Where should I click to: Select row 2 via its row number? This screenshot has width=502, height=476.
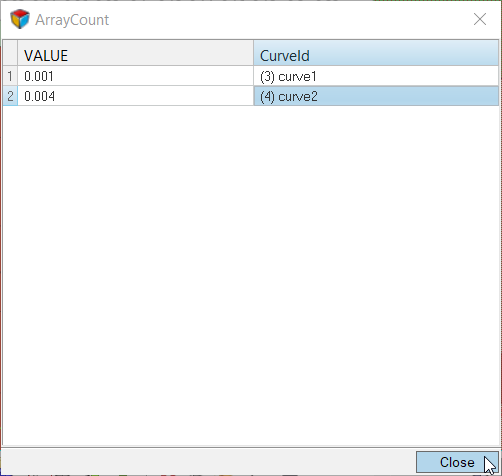pos(10,96)
